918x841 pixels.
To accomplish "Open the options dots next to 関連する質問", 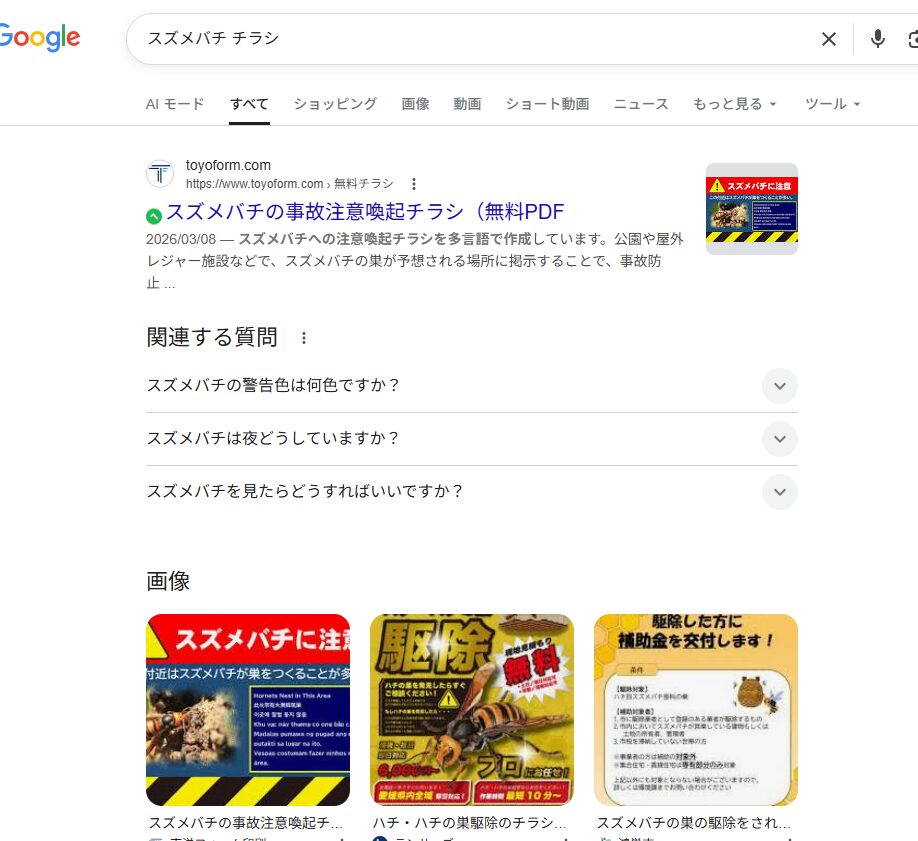I will point(303,338).
